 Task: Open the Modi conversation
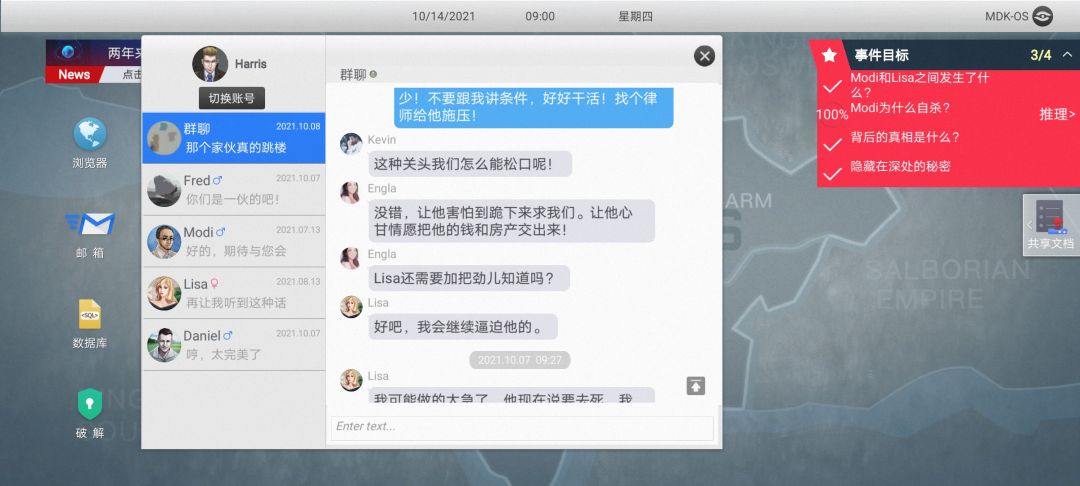233,241
